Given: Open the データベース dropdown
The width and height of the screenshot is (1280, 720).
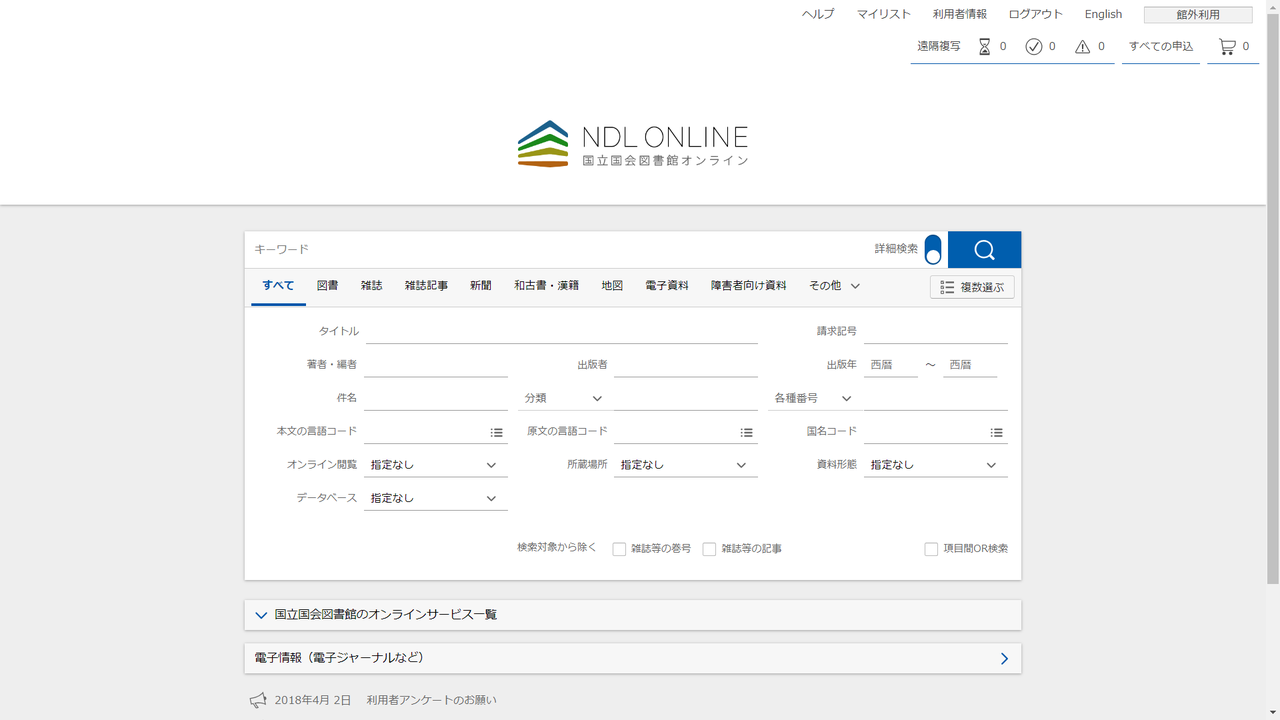Looking at the screenshot, I should click(436, 498).
